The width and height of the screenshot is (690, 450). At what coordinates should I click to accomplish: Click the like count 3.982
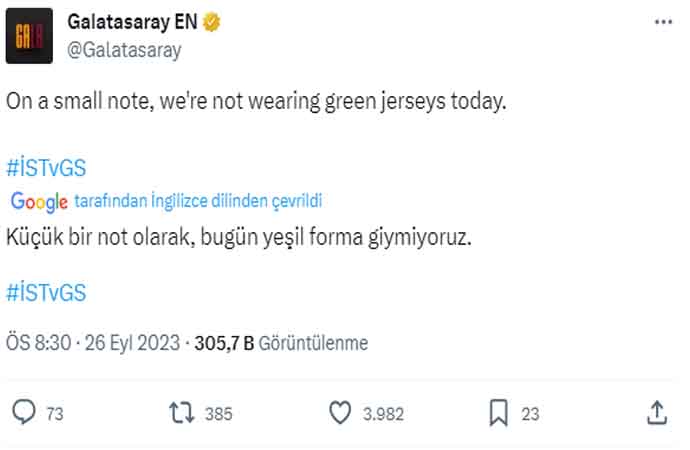click(384, 413)
